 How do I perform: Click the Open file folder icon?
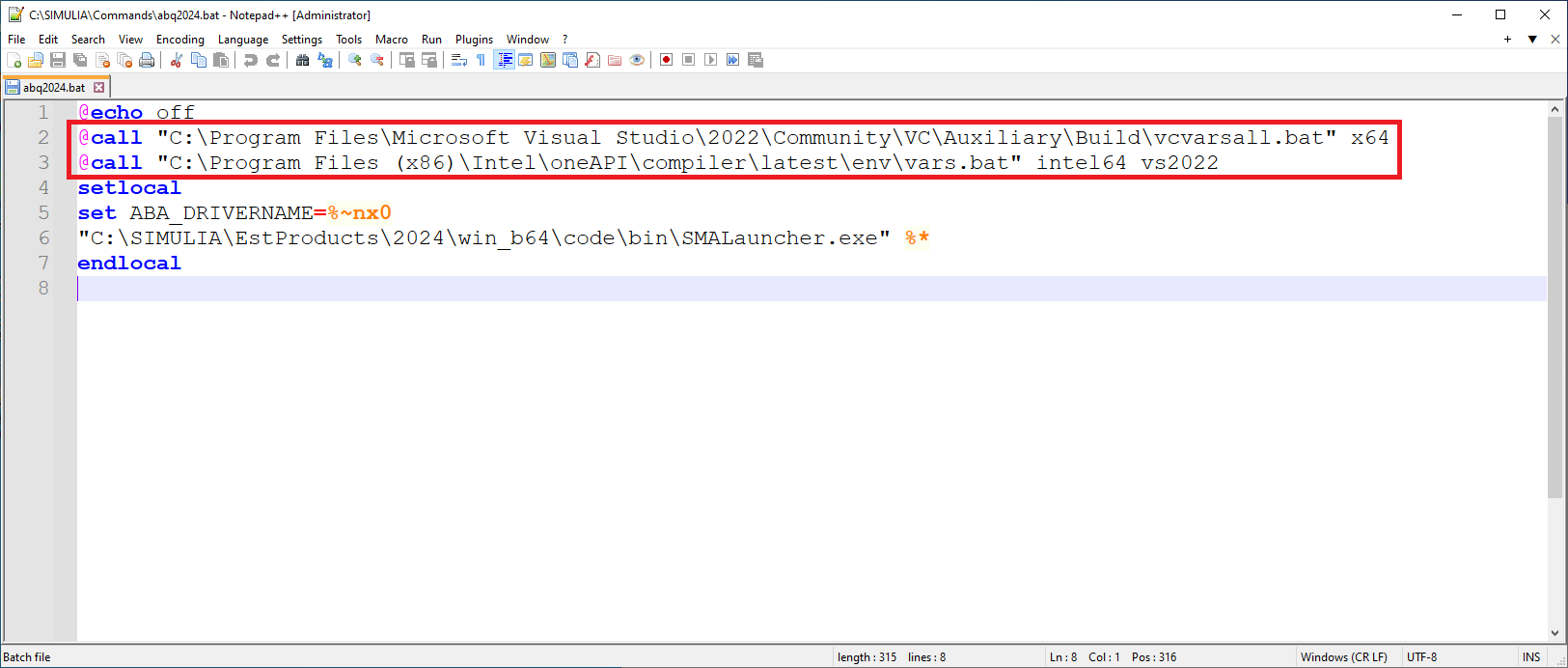point(36,60)
